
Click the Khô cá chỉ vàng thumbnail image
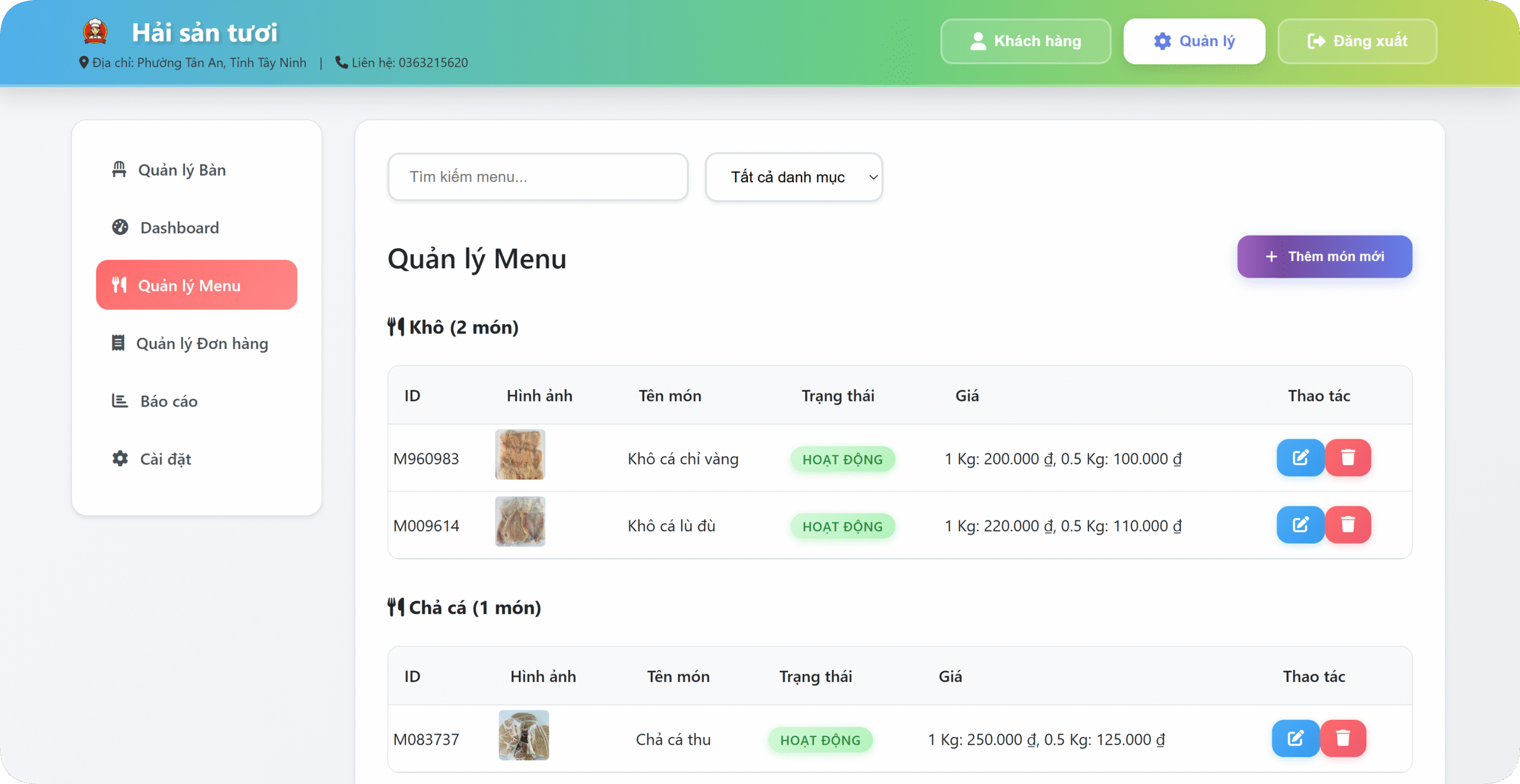coord(520,455)
